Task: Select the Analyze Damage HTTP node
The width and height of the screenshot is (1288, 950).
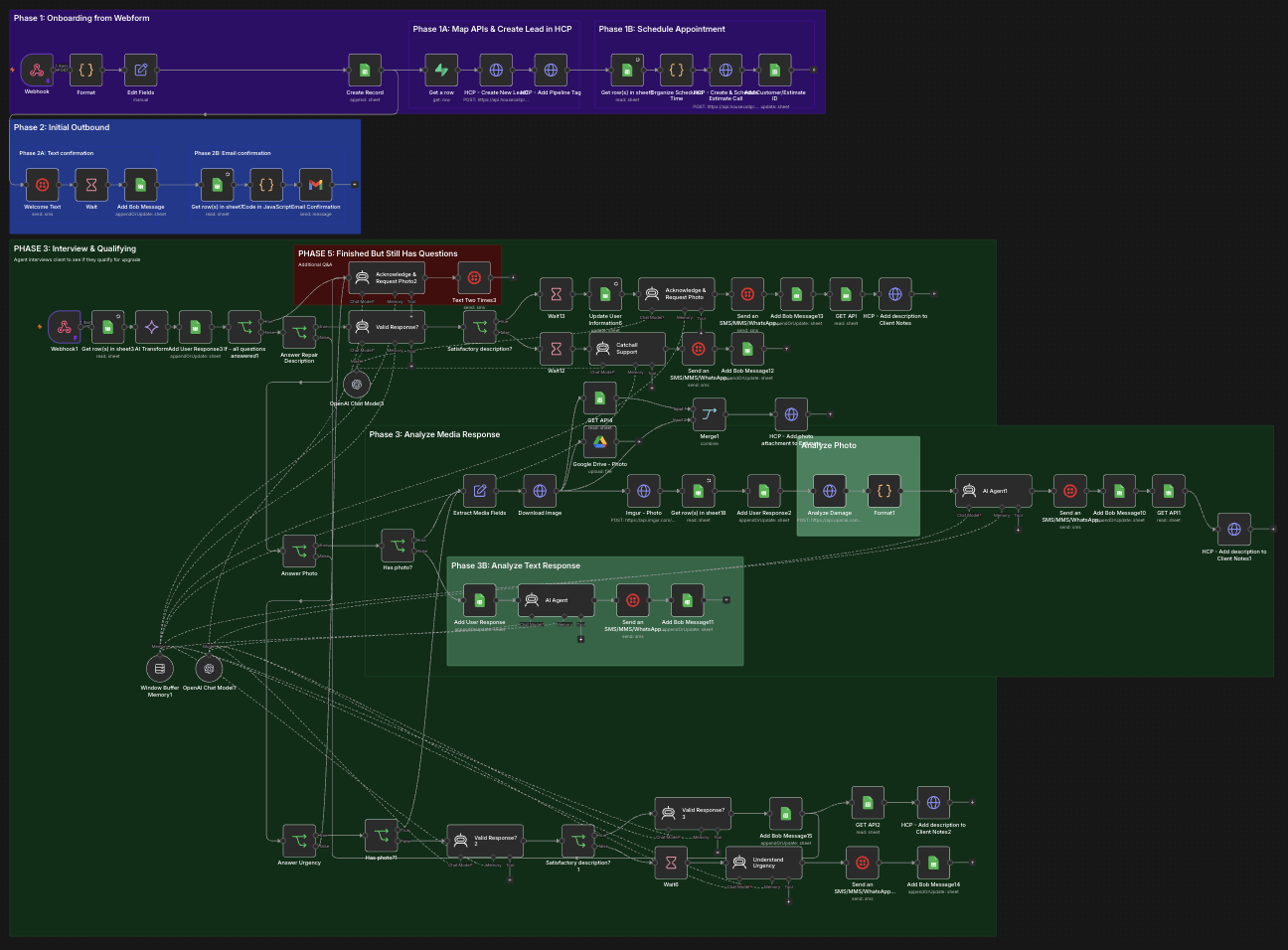Action: pos(830,491)
